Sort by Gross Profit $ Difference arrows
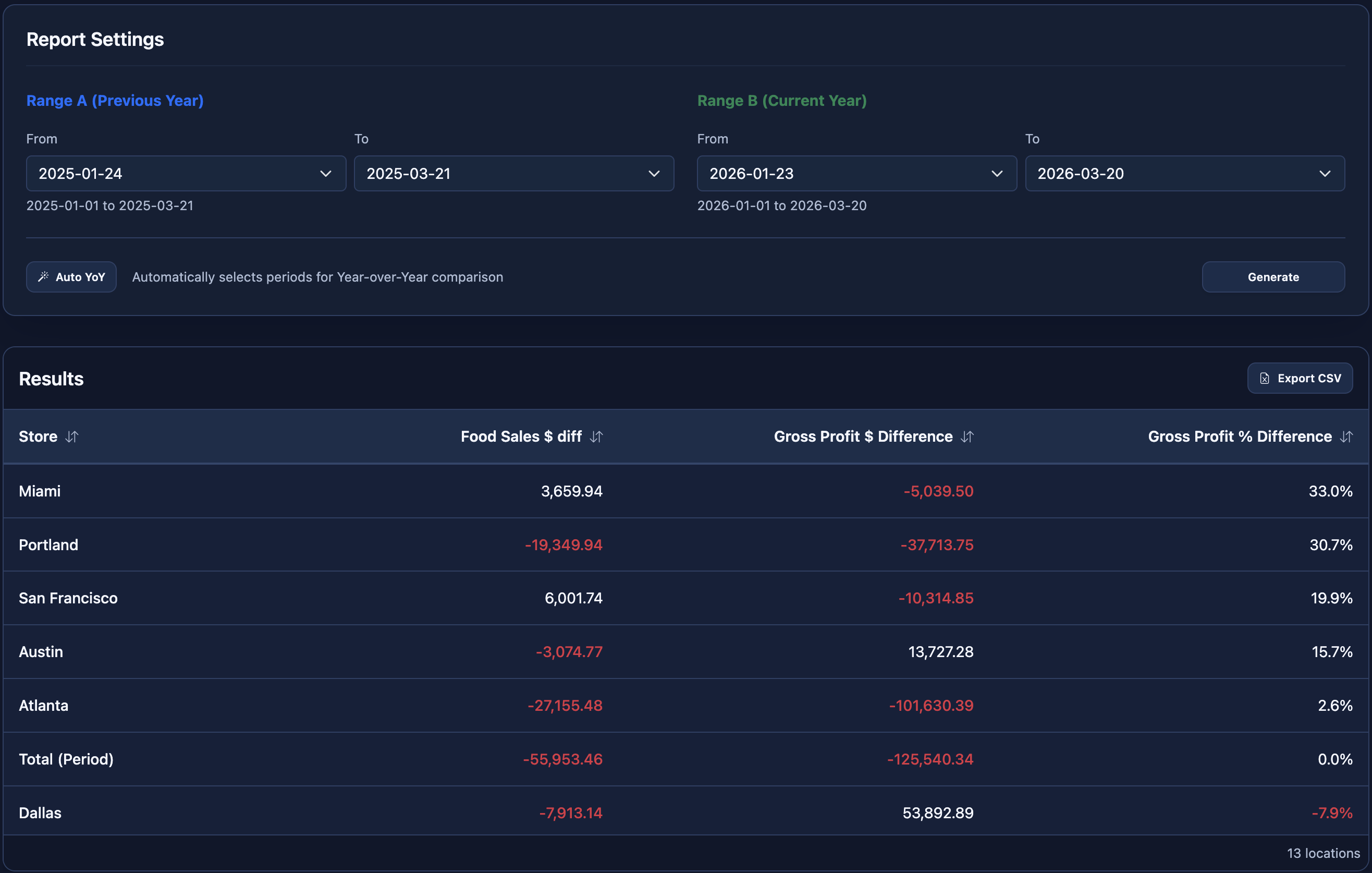 [x=967, y=437]
